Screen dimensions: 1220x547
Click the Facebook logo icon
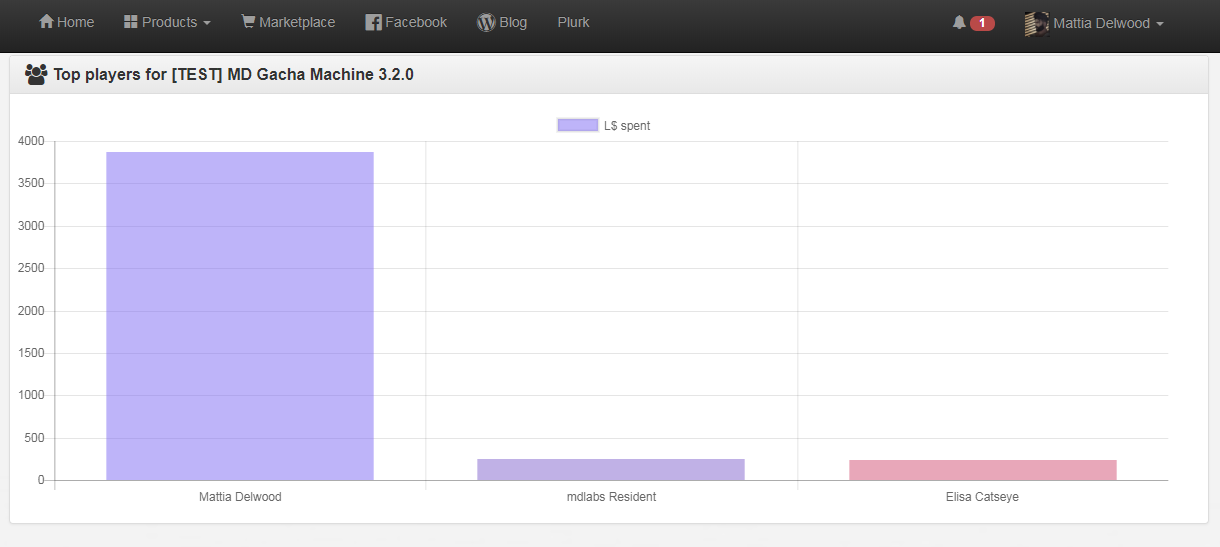pos(373,22)
